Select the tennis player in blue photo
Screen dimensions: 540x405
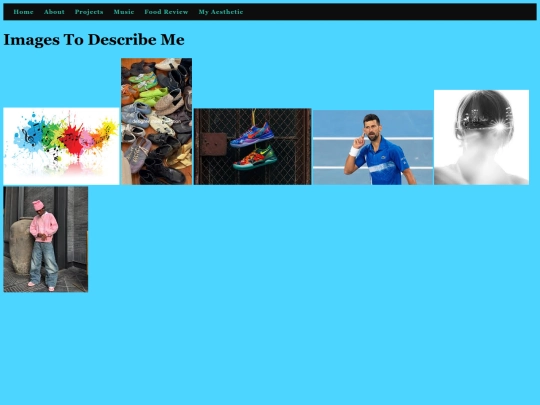[373, 147]
